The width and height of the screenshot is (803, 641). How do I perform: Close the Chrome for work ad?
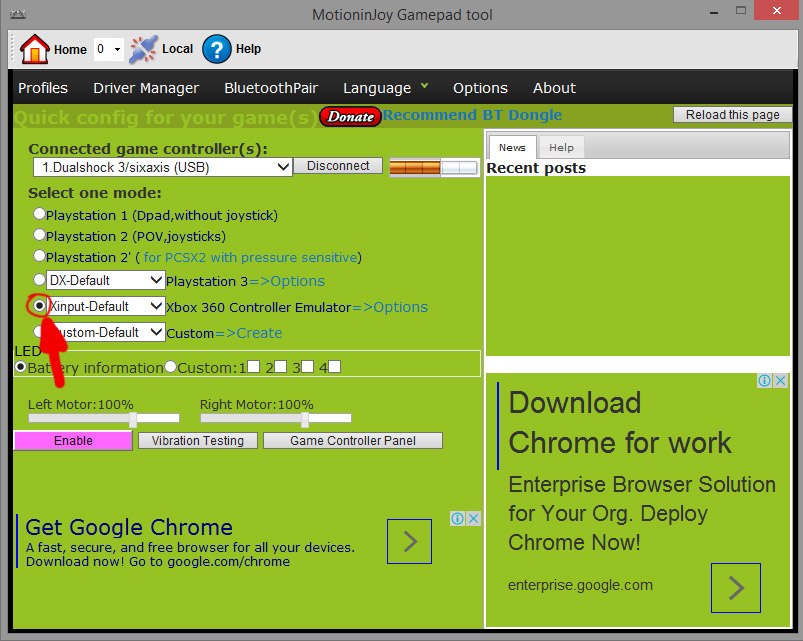click(x=780, y=380)
